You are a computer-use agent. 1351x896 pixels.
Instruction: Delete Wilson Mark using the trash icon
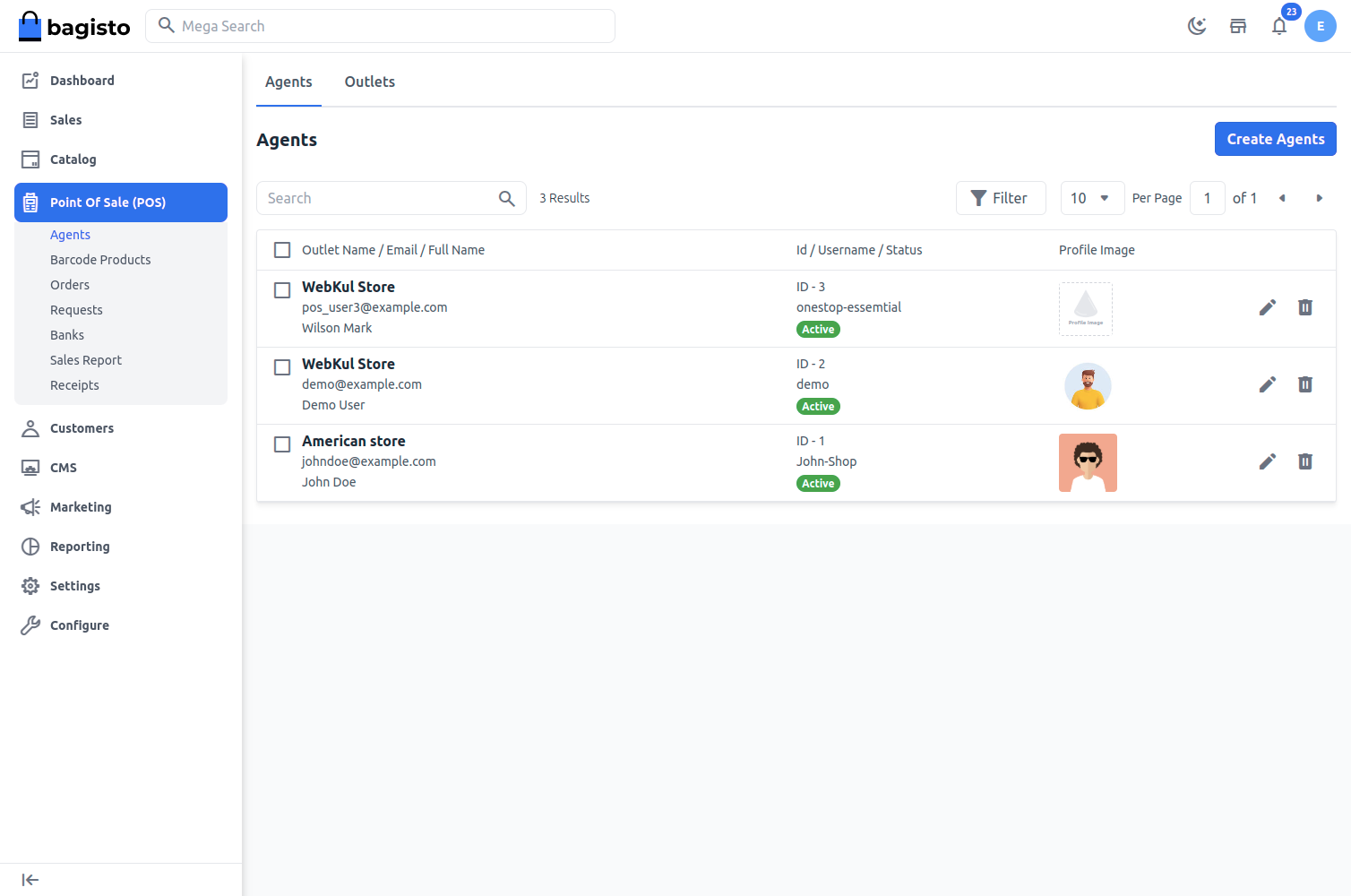tap(1305, 307)
